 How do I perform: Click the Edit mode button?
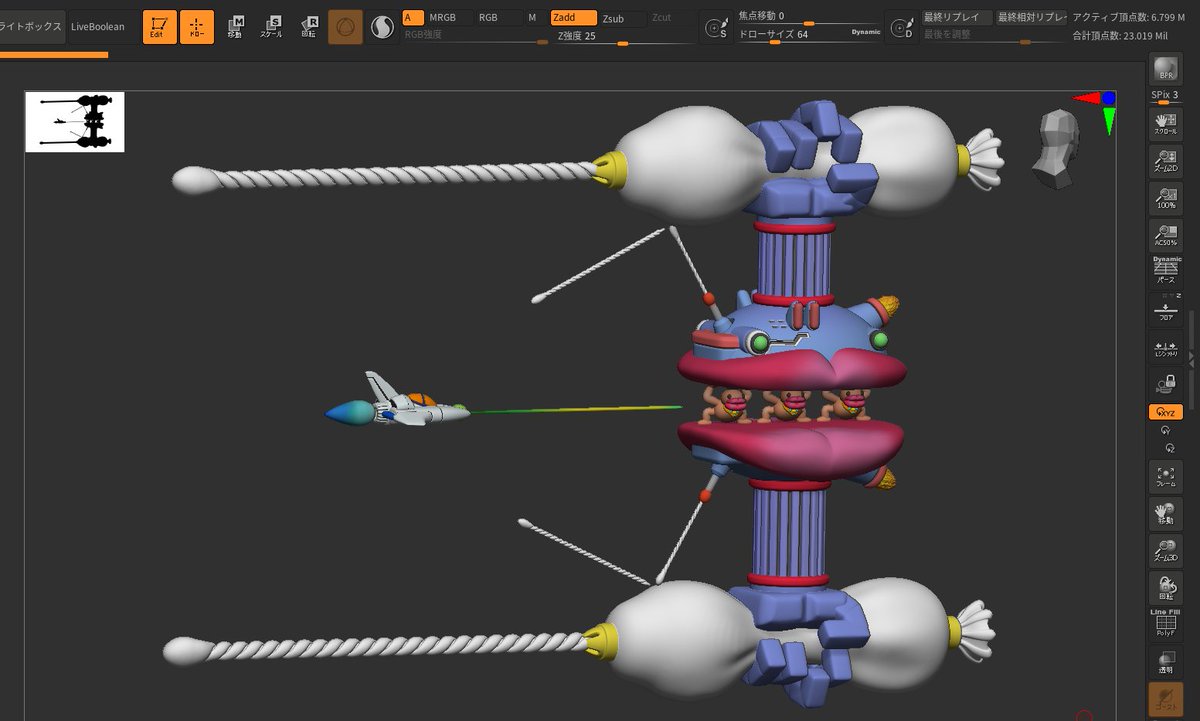pyautogui.click(x=158, y=27)
